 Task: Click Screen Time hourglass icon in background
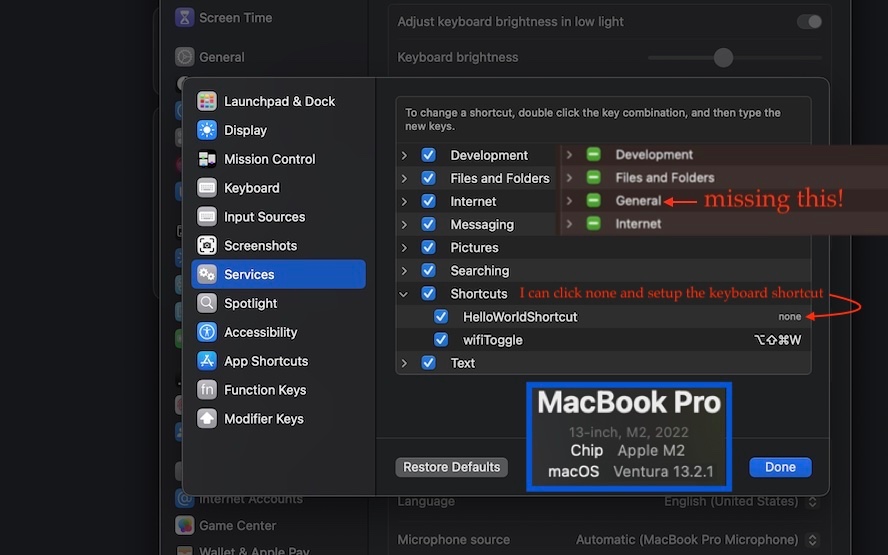click(184, 18)
